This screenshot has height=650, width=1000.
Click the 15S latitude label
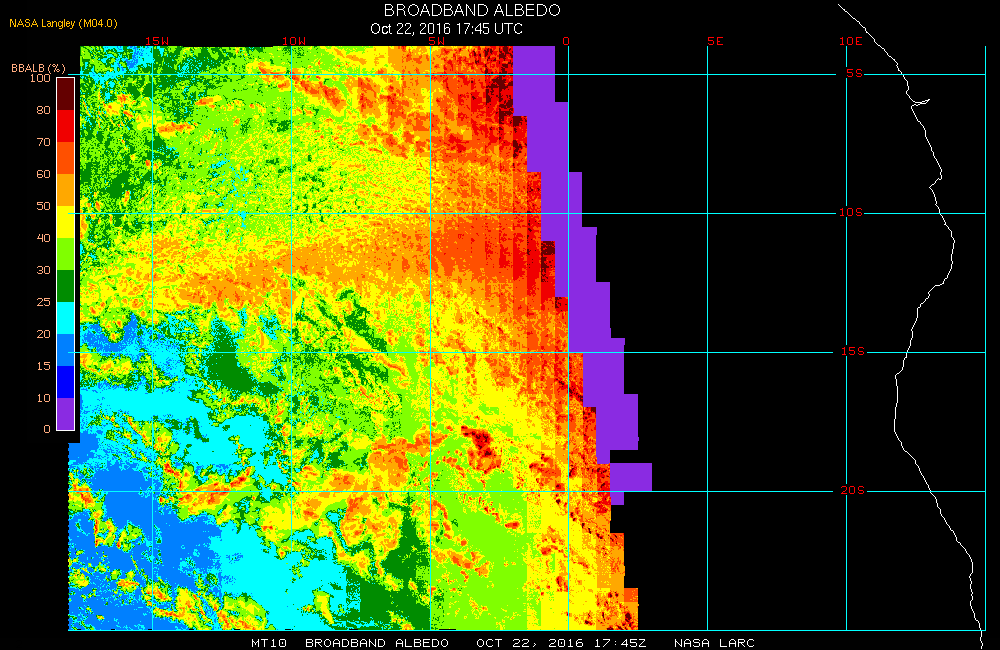click(x=853, y=351)
